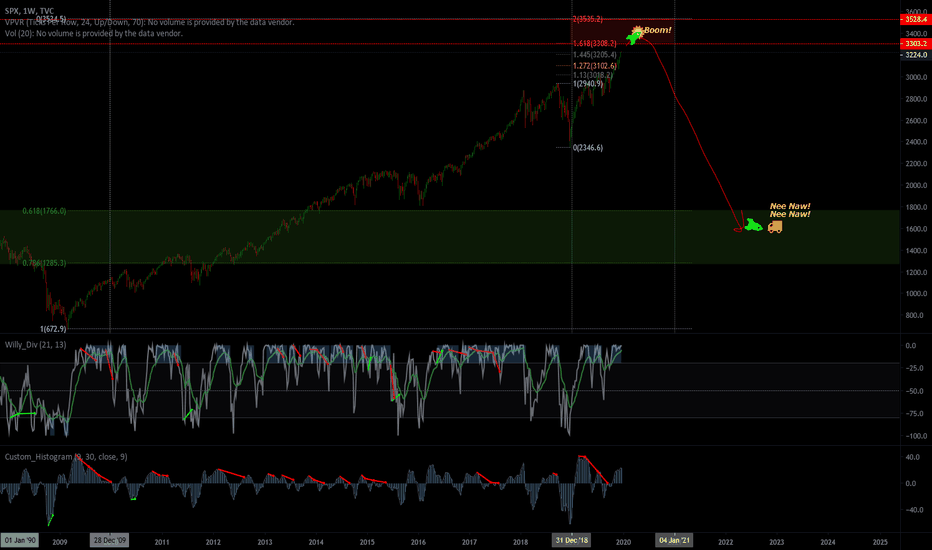Image resolution: width=932 pixels, height=550 pixels.
Task: Click the 0.618(1766.0) retracement label
Action: [x=44, y=211]
